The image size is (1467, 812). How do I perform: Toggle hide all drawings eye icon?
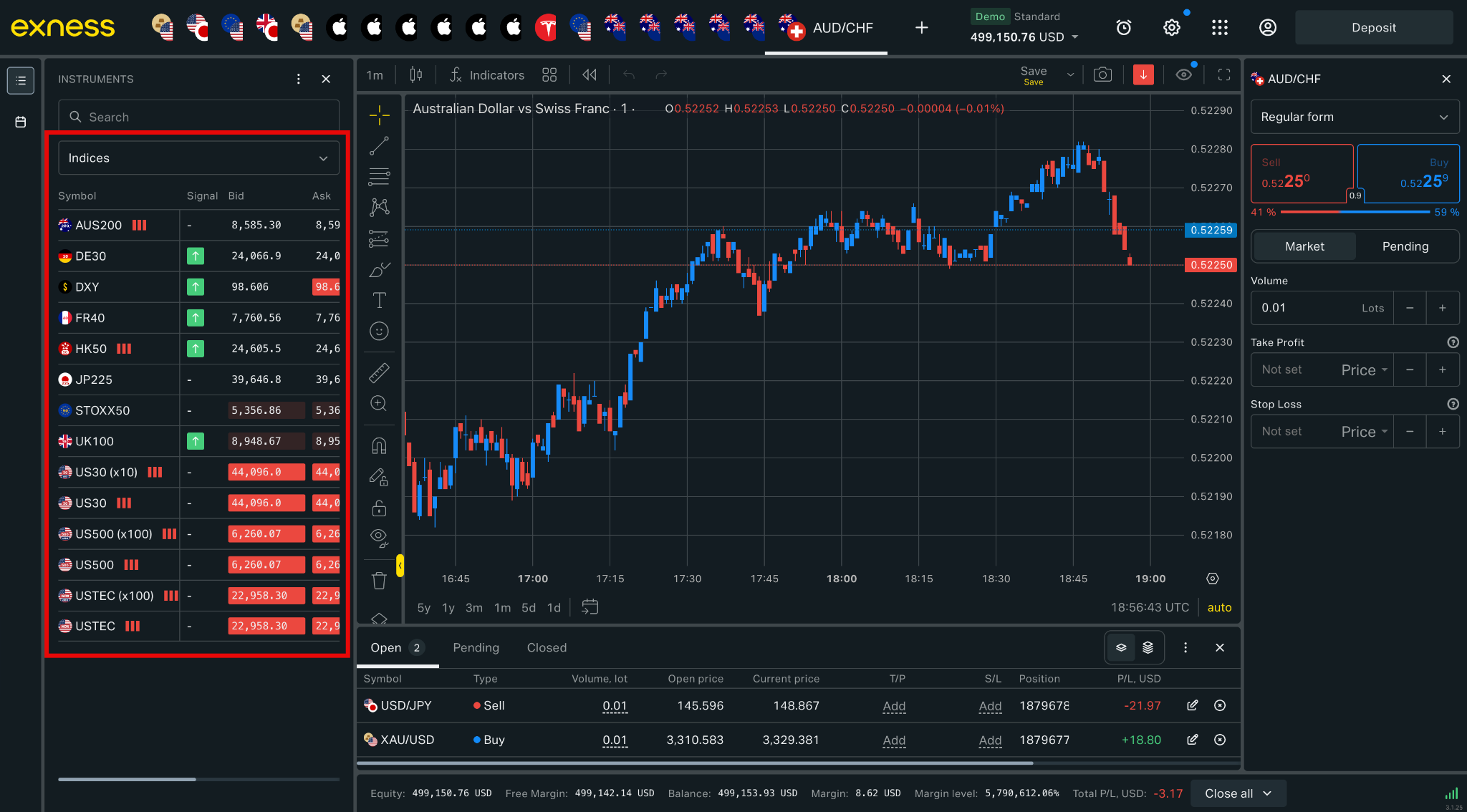(x=379, y=537)
